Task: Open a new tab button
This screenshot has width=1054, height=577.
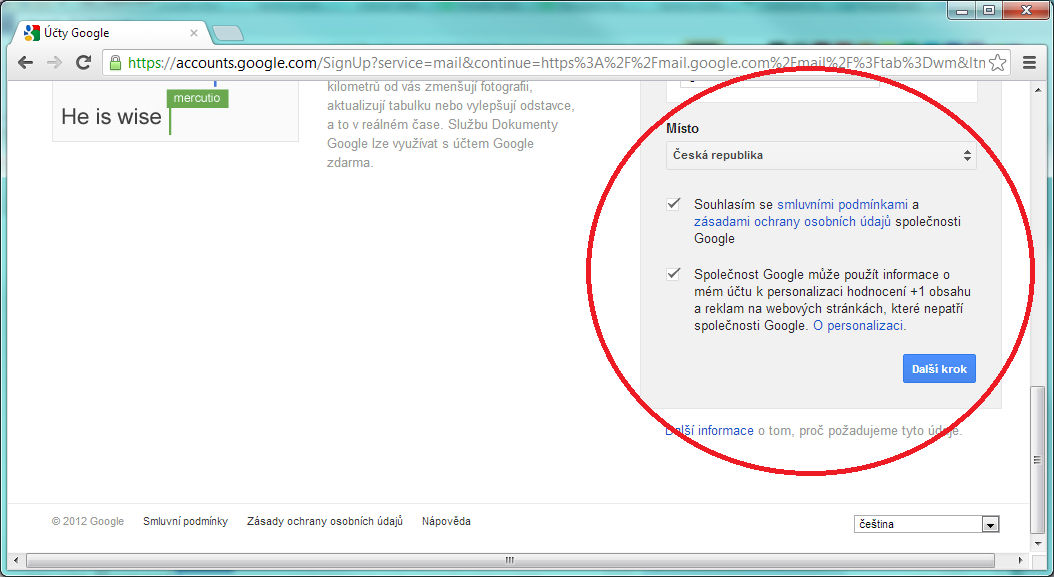Action: coord(227,33)
